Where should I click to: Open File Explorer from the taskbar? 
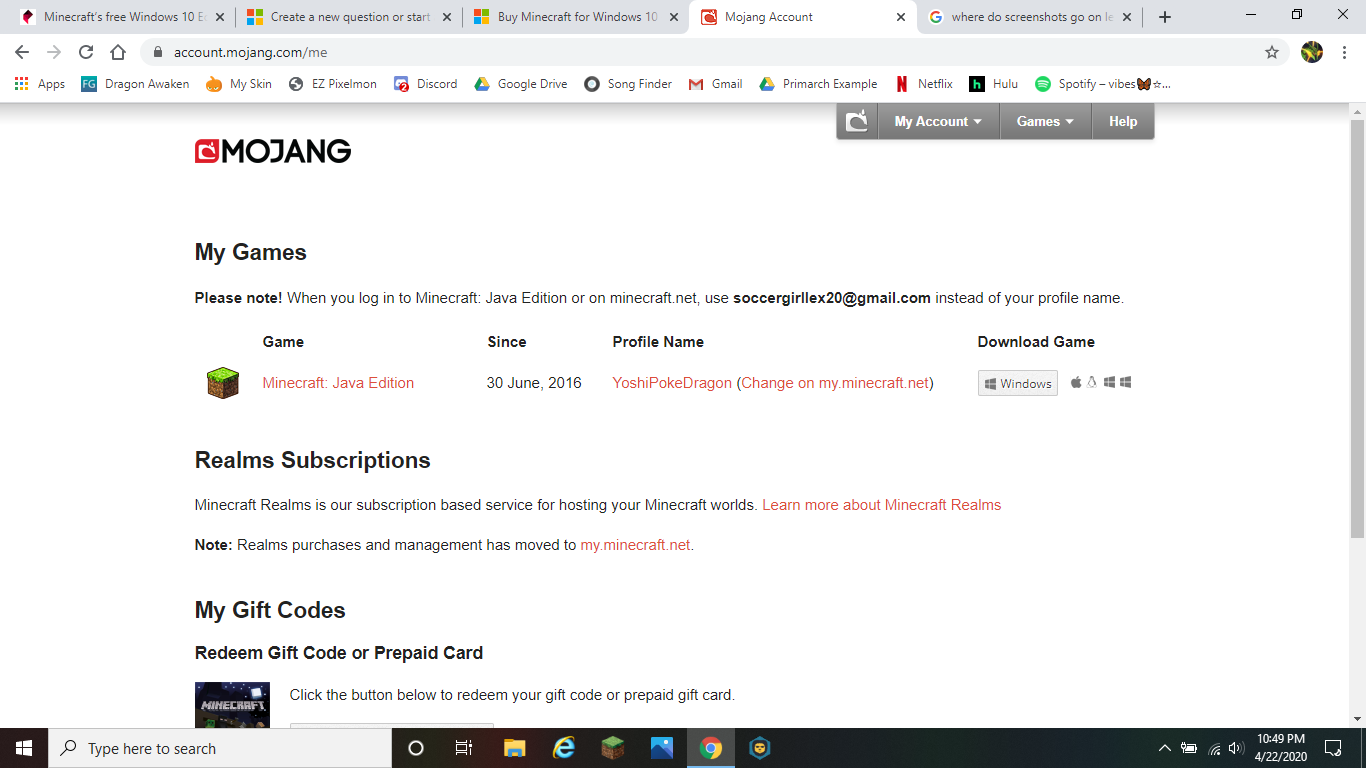514,748
